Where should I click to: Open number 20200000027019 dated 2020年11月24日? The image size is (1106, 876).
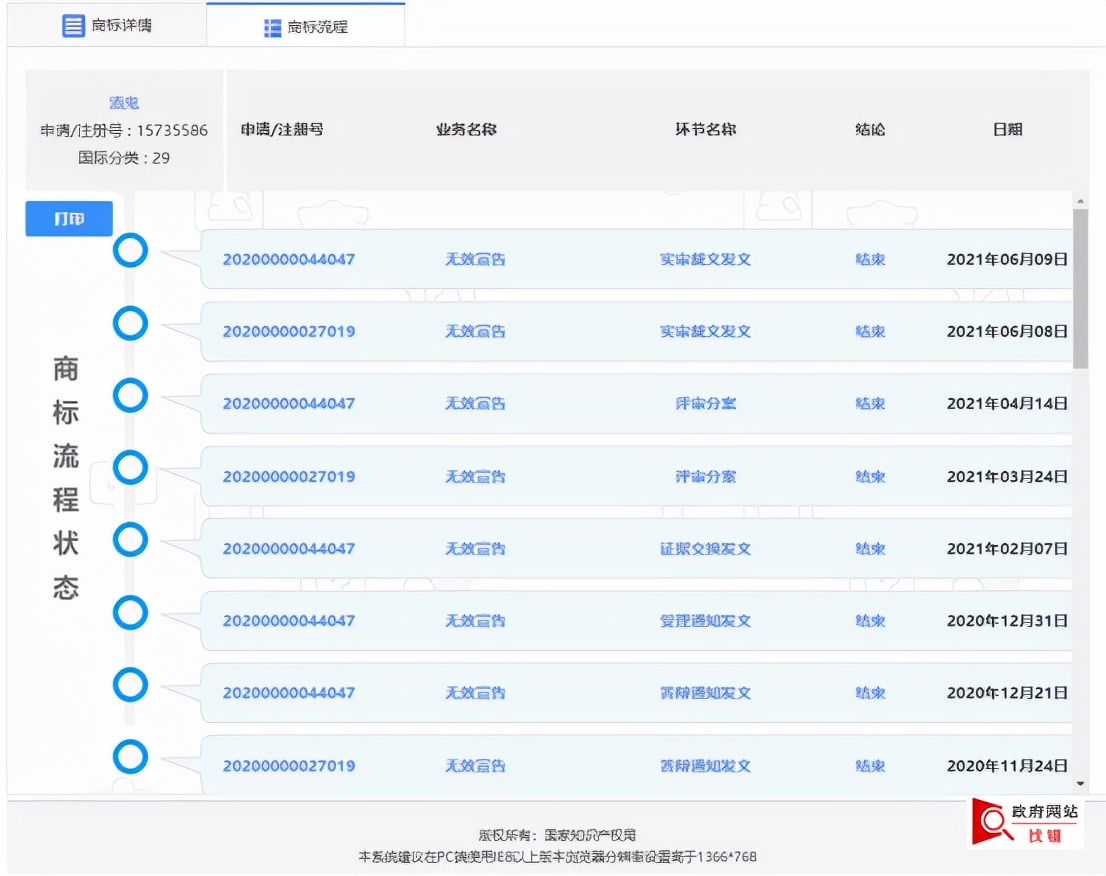tap(288, 766)
